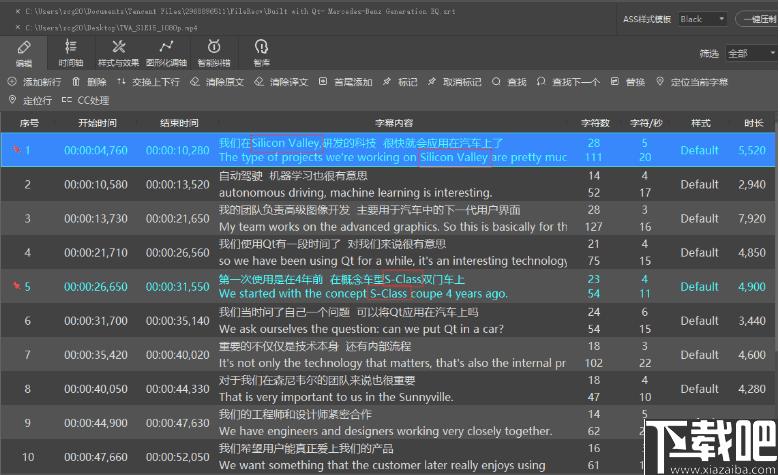Open the 智库 head icon
Screen dimensions: 780x475
262,53
